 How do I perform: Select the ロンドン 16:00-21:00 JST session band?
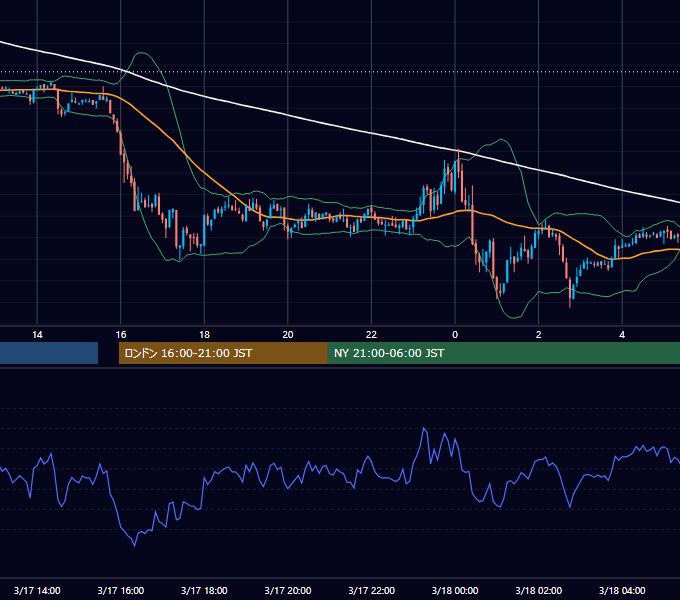point(223,353)
